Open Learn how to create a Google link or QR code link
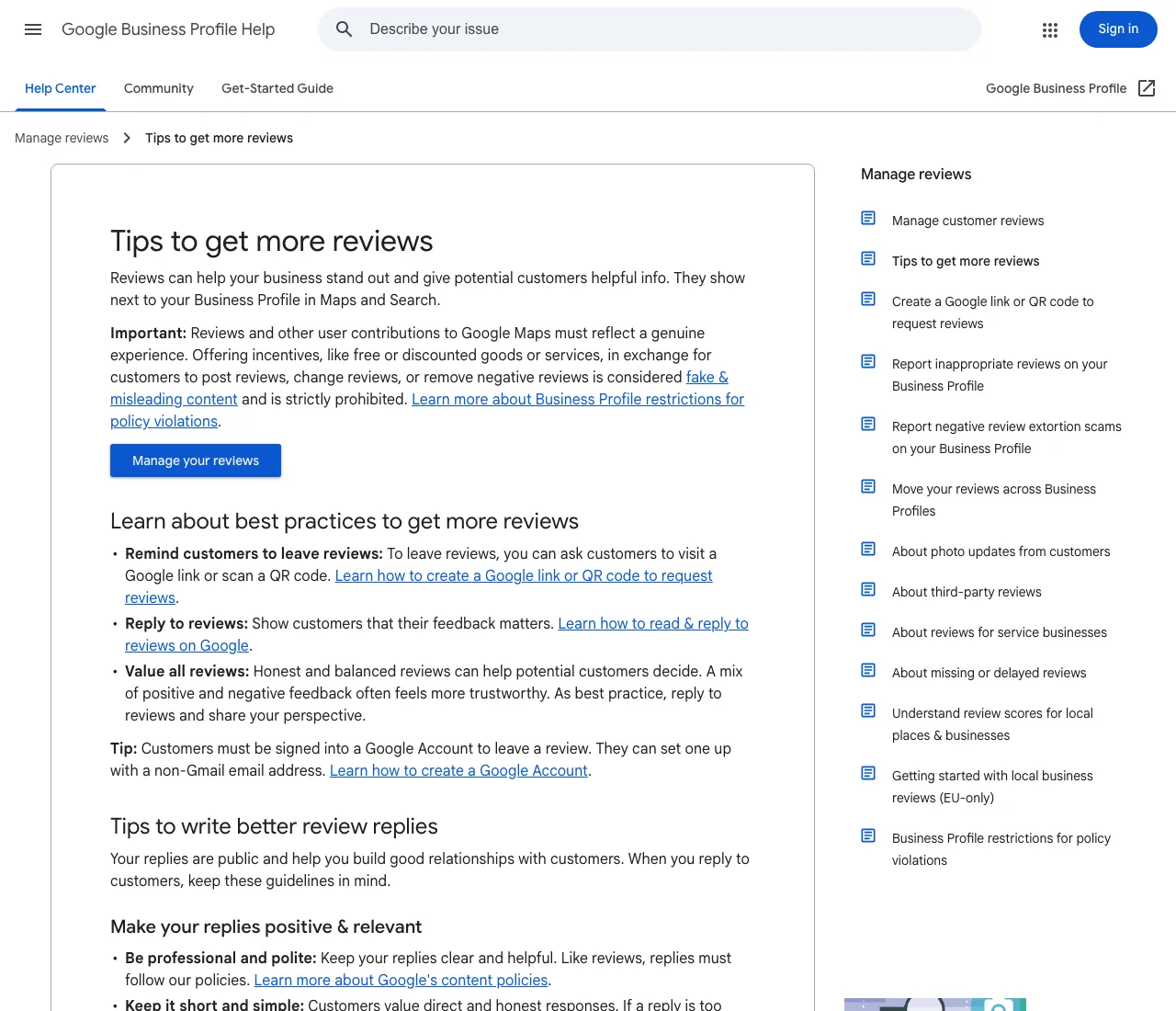 [524, 575]
